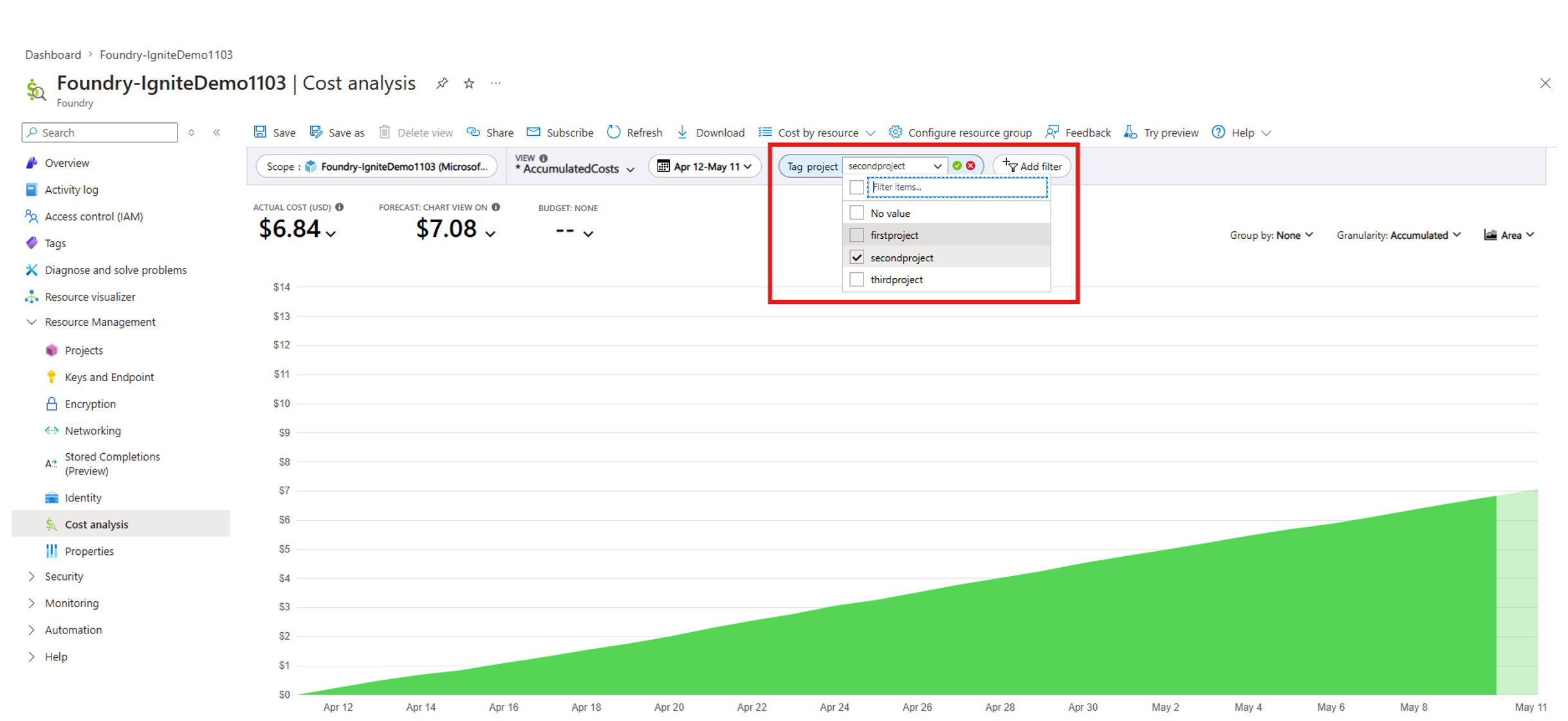Open the Granularity: Accumulated dropdown
The width and height of the screenshot is (1568, 721).
point(1399,236)
